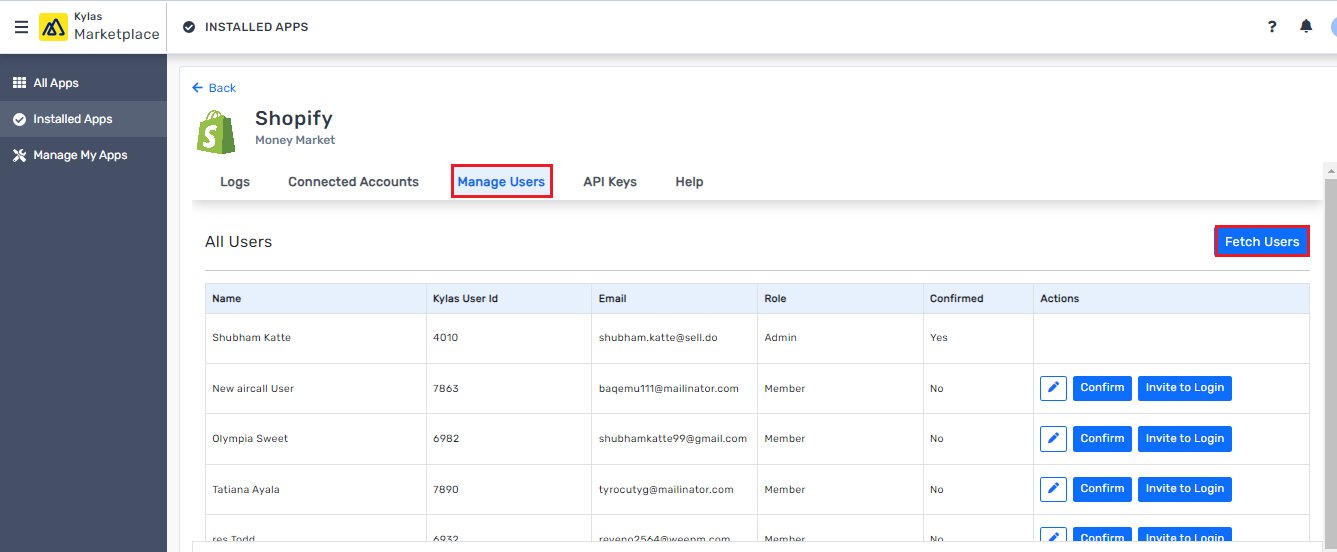Viewport: 1337px width, 552px height.
Task: Click the Tatiana Ayala name cell
Action: click(316, 490)
